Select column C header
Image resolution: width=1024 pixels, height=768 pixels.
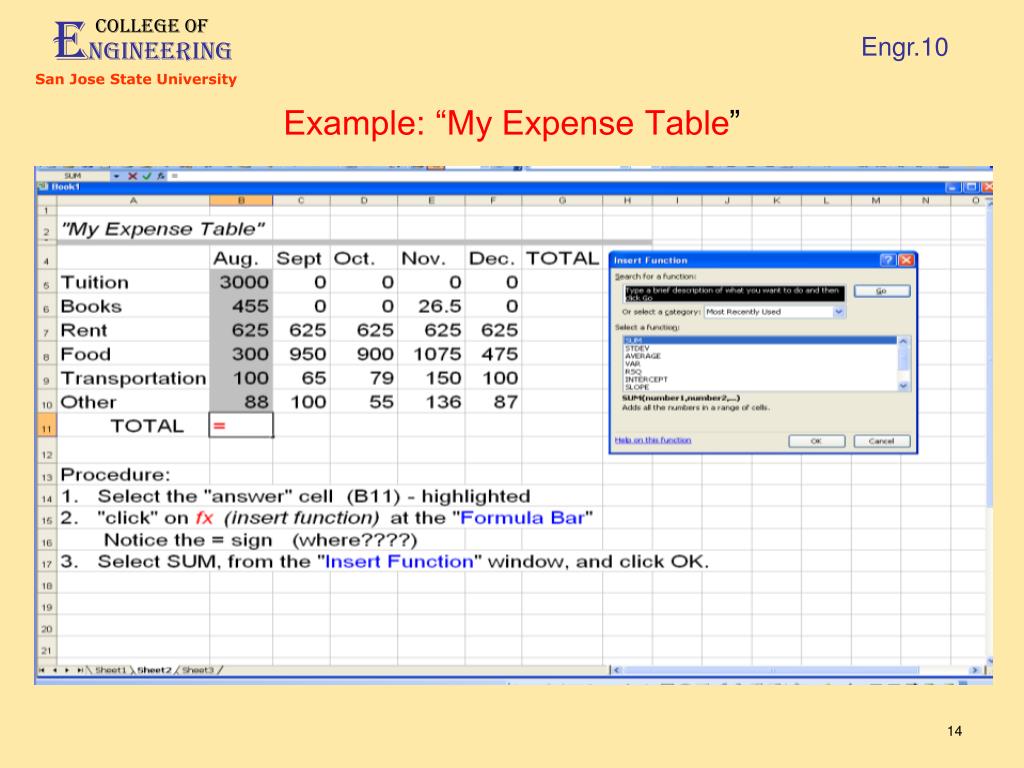[301, 201]
